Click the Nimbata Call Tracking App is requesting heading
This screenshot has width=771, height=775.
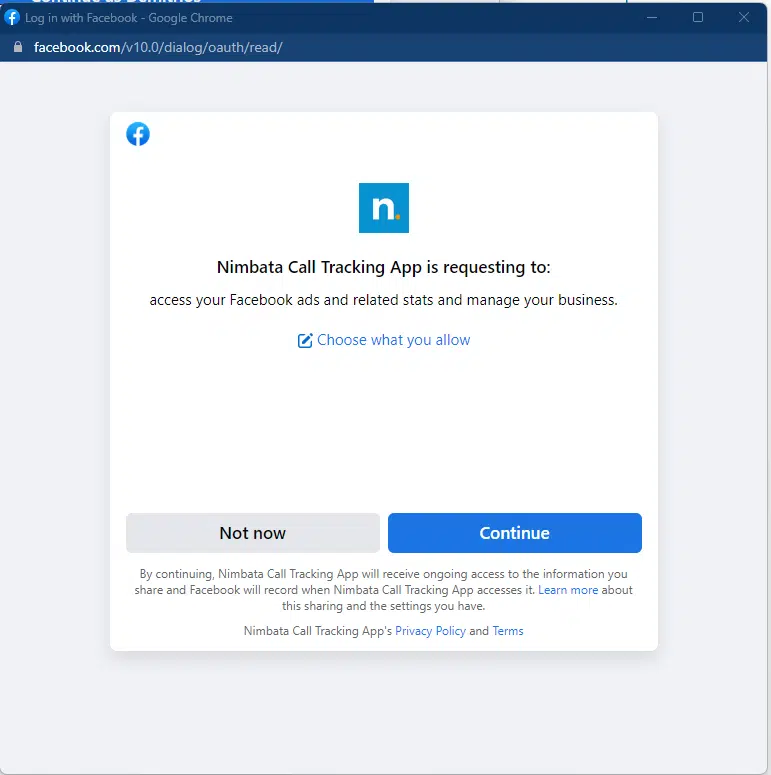coord(384,267)
